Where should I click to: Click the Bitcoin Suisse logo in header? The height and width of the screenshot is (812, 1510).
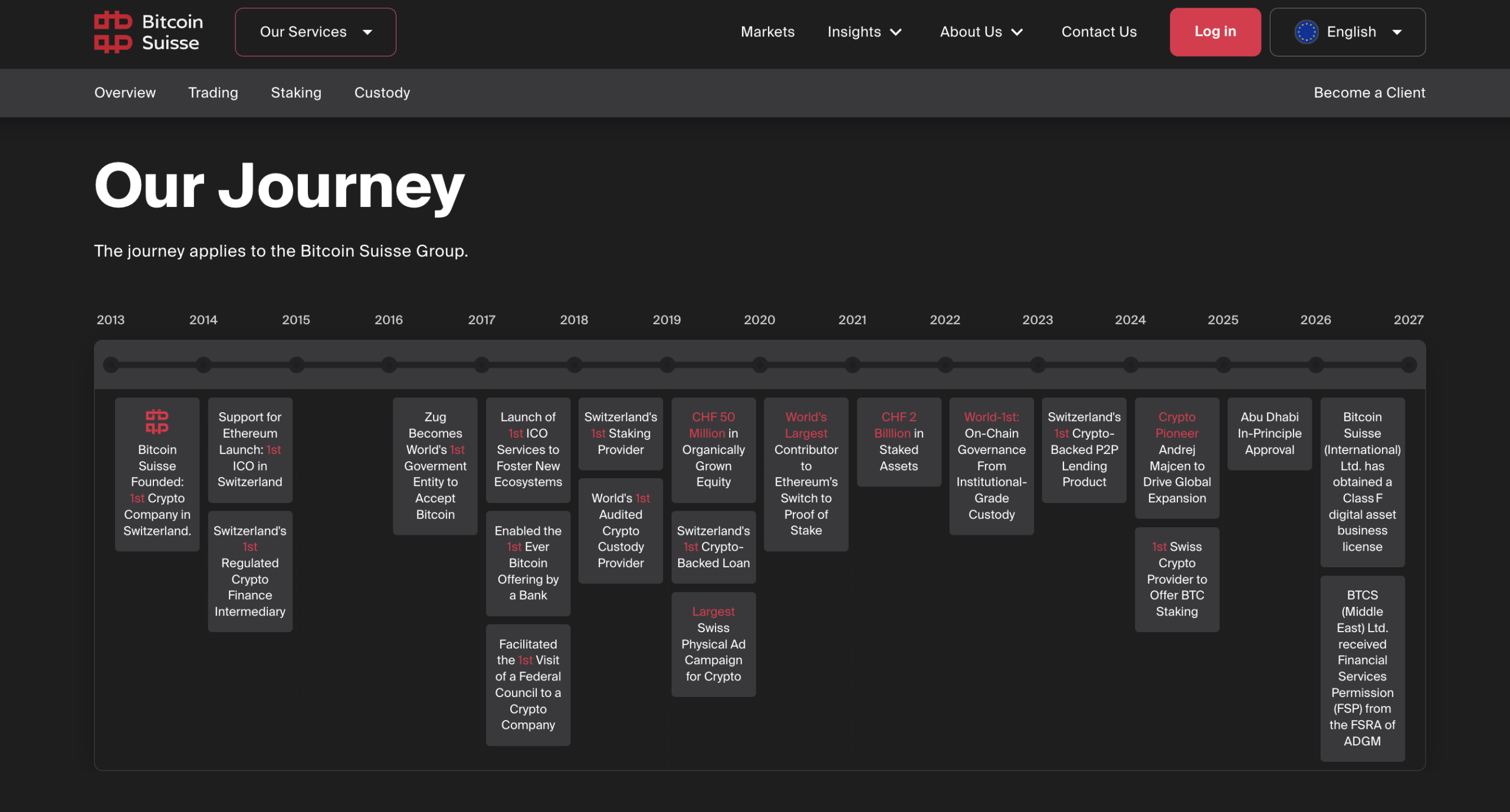[149, 32]
